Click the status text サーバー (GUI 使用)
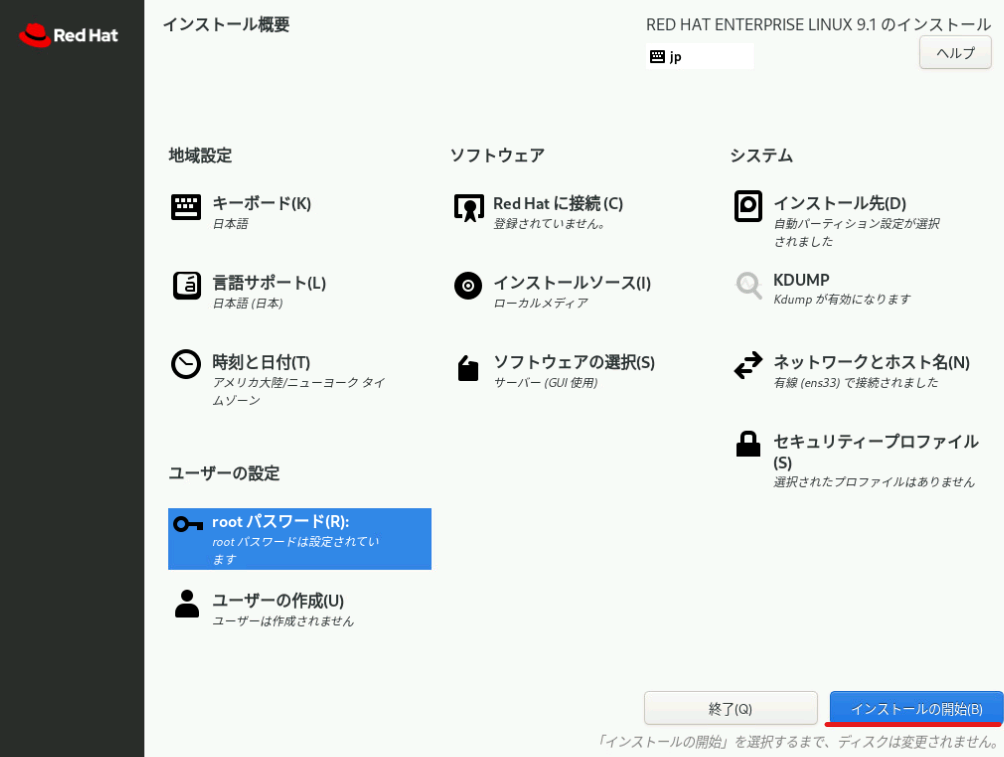 (546, 382)
